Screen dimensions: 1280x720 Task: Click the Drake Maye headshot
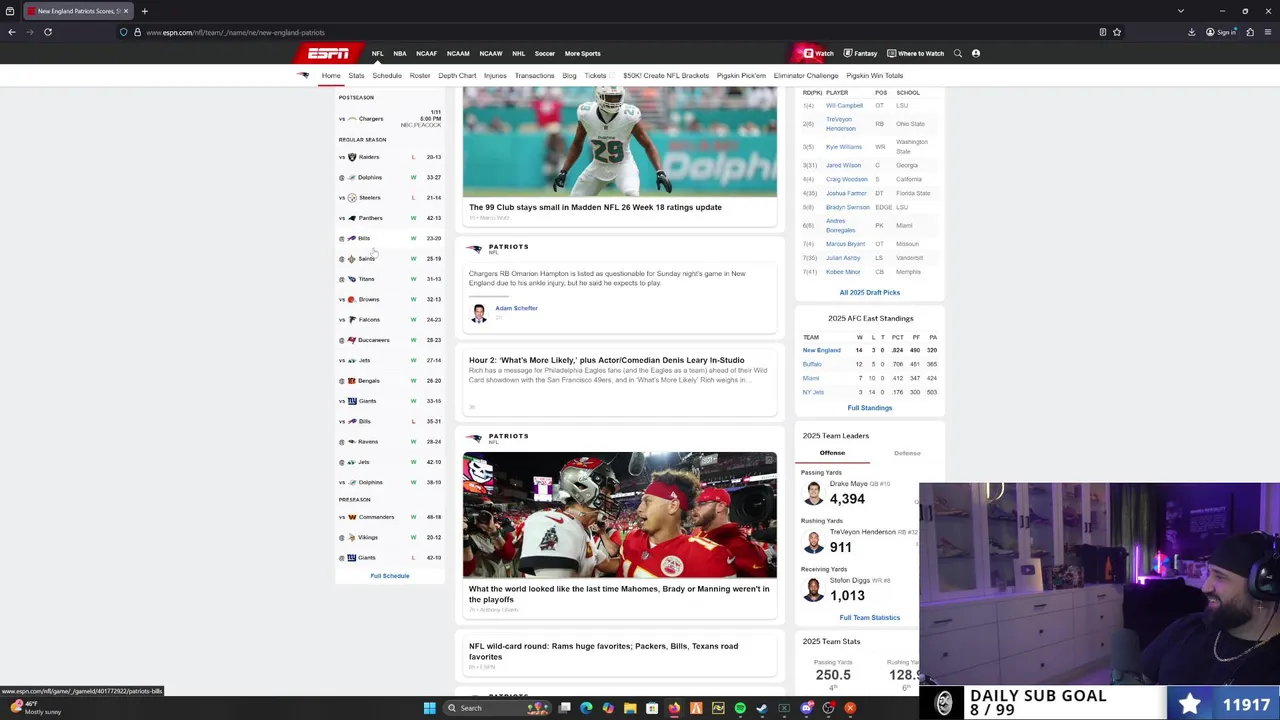click(x=814, y=494)
